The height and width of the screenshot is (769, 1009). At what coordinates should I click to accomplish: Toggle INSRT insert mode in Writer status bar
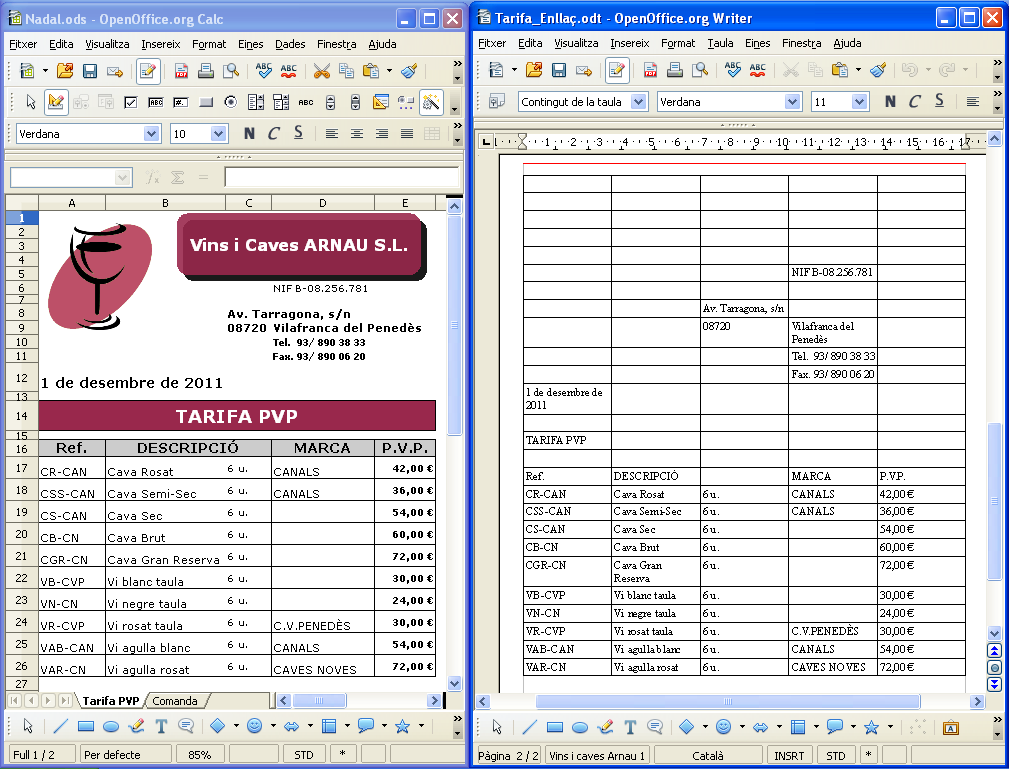787,755
